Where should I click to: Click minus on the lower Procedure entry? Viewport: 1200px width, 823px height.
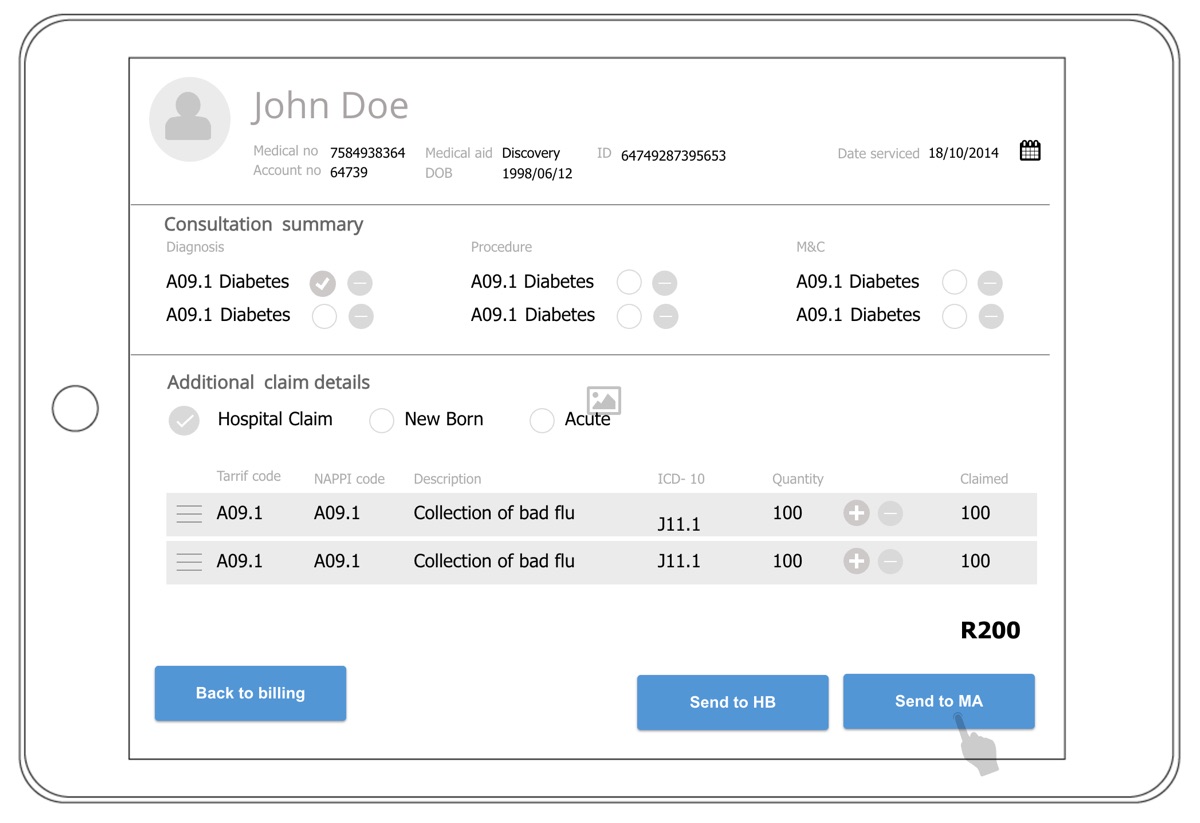click(665, 317)
